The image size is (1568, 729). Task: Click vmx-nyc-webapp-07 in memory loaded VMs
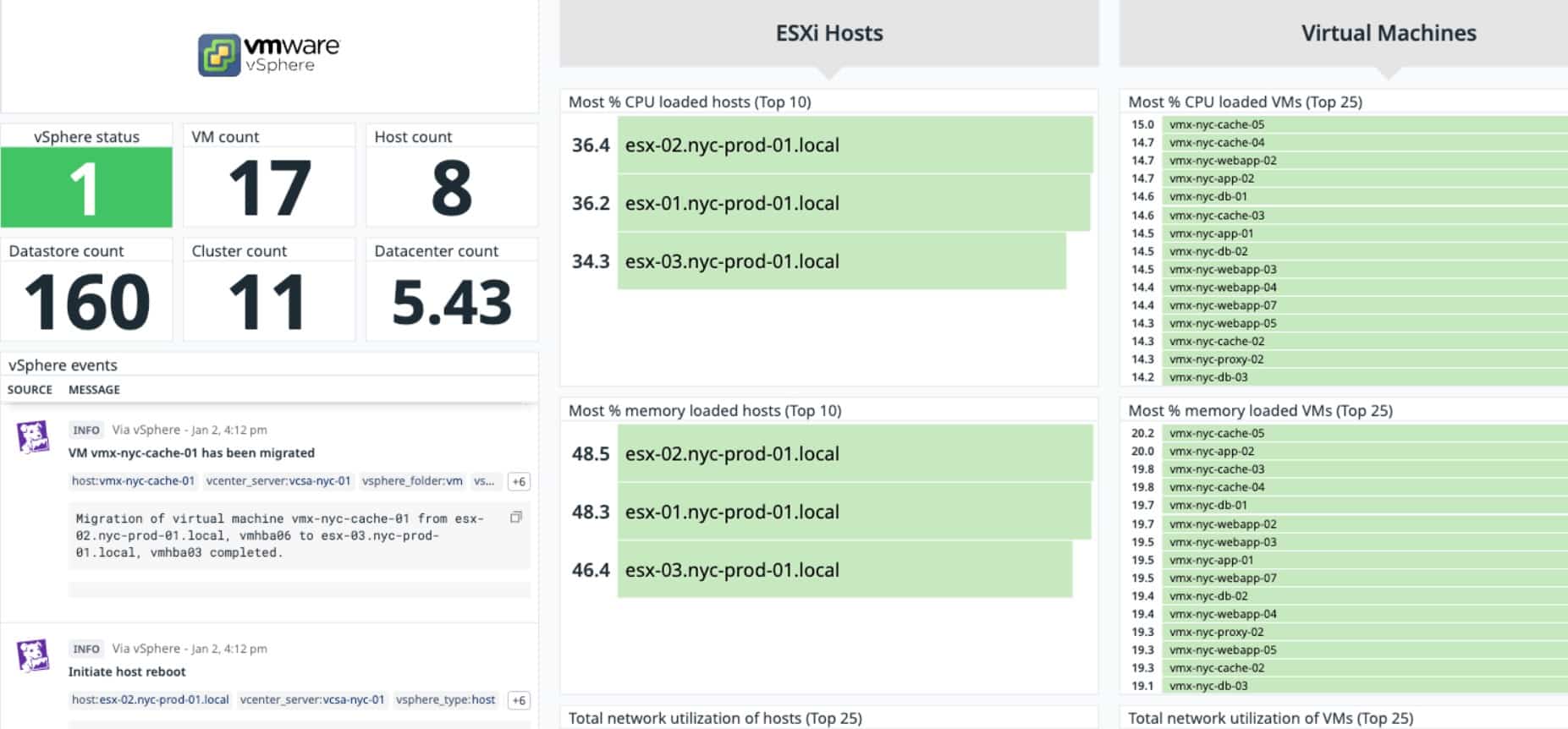(1364, 578)
